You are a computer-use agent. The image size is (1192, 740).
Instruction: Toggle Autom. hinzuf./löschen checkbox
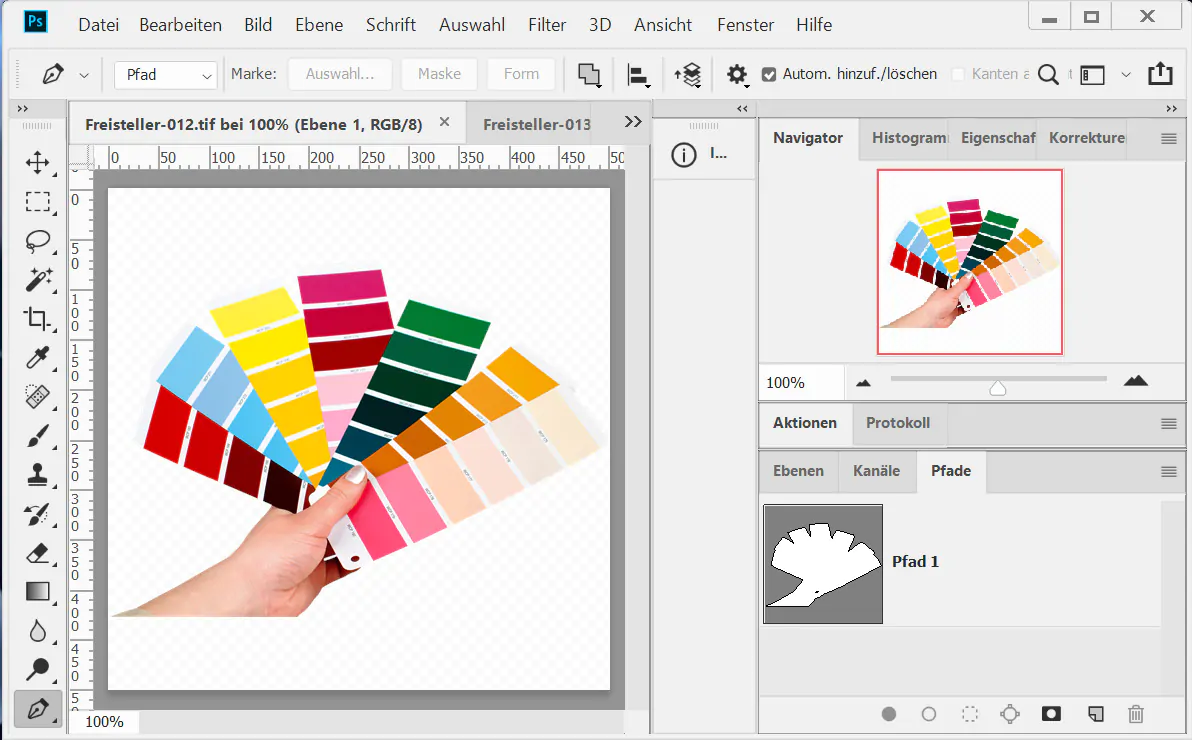769,74
